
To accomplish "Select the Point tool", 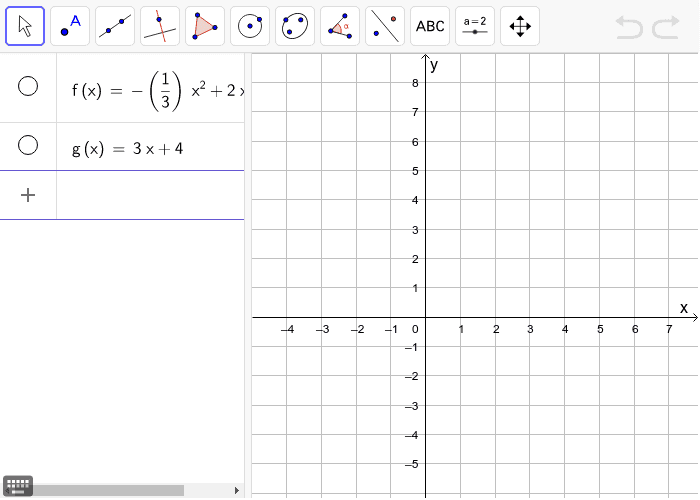I will 70,26.
